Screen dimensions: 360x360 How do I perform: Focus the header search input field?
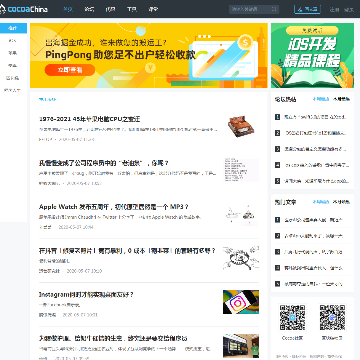pos(250,9)
